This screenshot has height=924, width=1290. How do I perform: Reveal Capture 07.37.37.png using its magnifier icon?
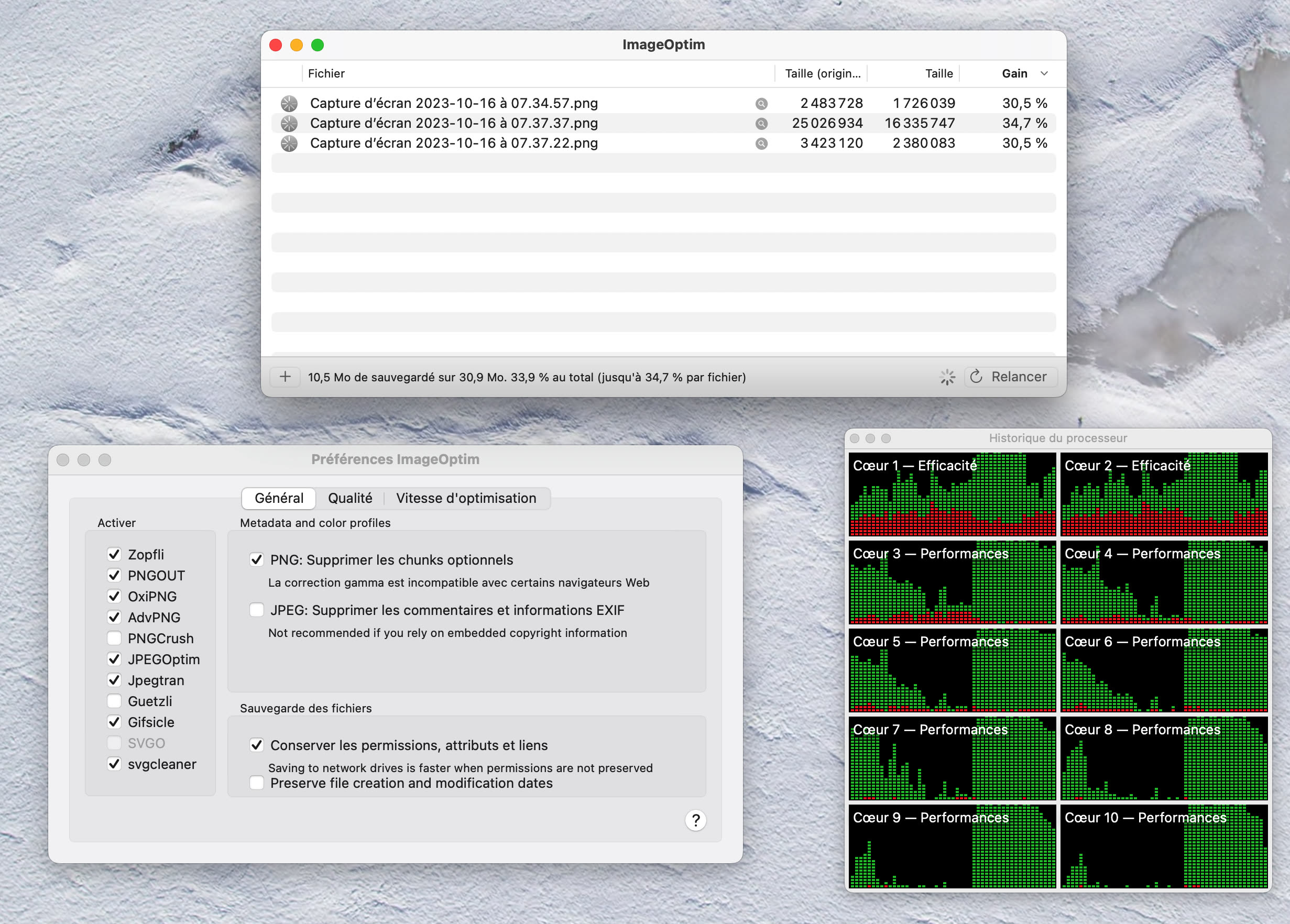pos(761,124)
